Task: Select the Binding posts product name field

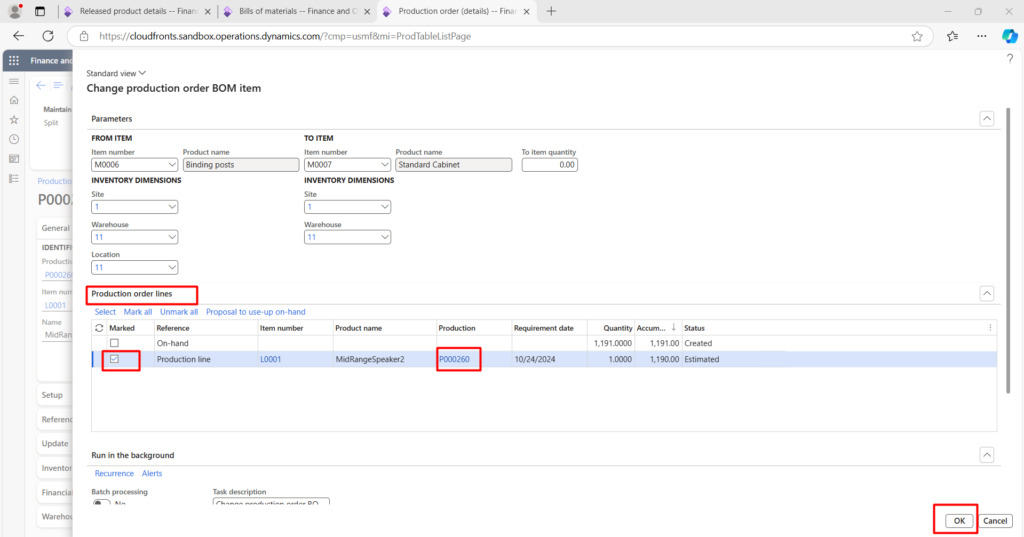Action: (x=241, y=165)
